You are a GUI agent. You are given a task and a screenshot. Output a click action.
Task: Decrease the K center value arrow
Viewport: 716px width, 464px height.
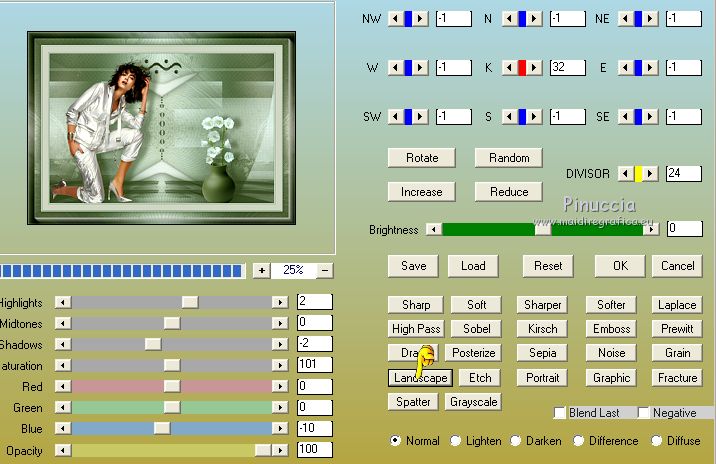coord(509,68)
